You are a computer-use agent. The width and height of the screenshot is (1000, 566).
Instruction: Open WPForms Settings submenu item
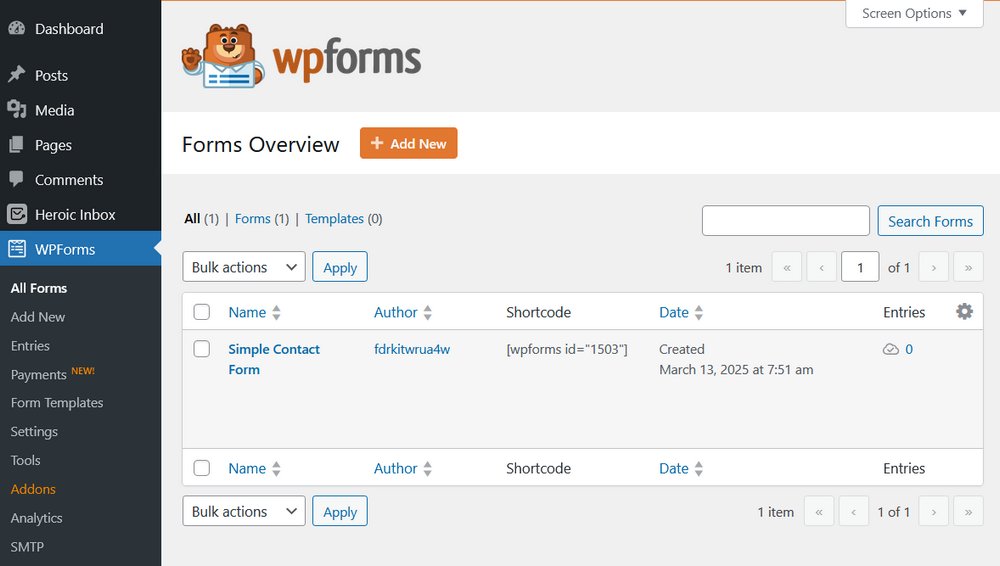tap(34, 432)
